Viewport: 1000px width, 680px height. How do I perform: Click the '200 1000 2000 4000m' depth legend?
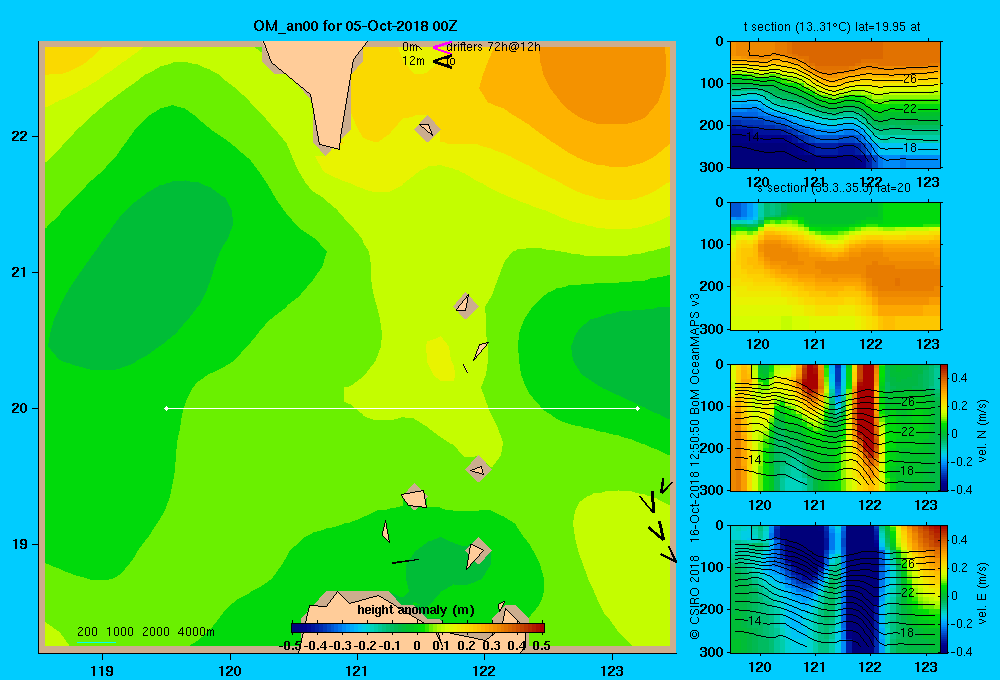145,632
